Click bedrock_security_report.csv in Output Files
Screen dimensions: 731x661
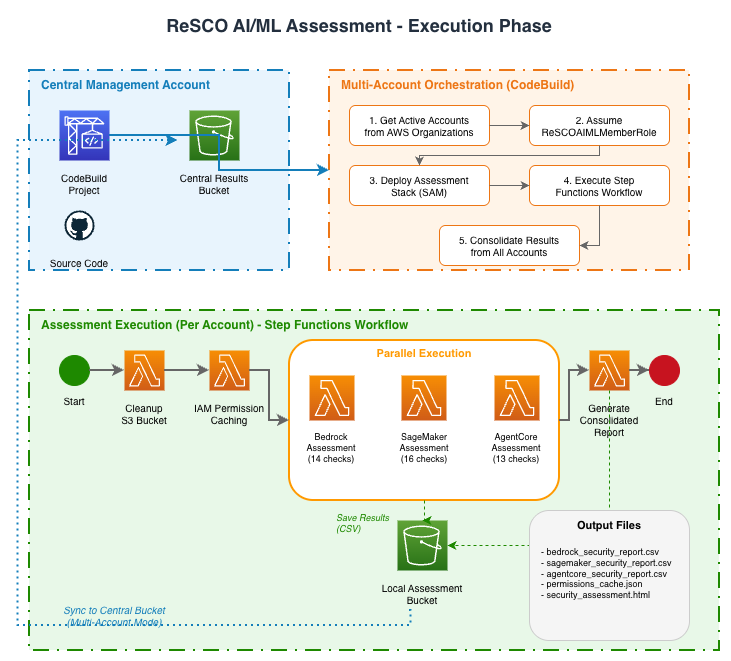(x=602, y=552)
